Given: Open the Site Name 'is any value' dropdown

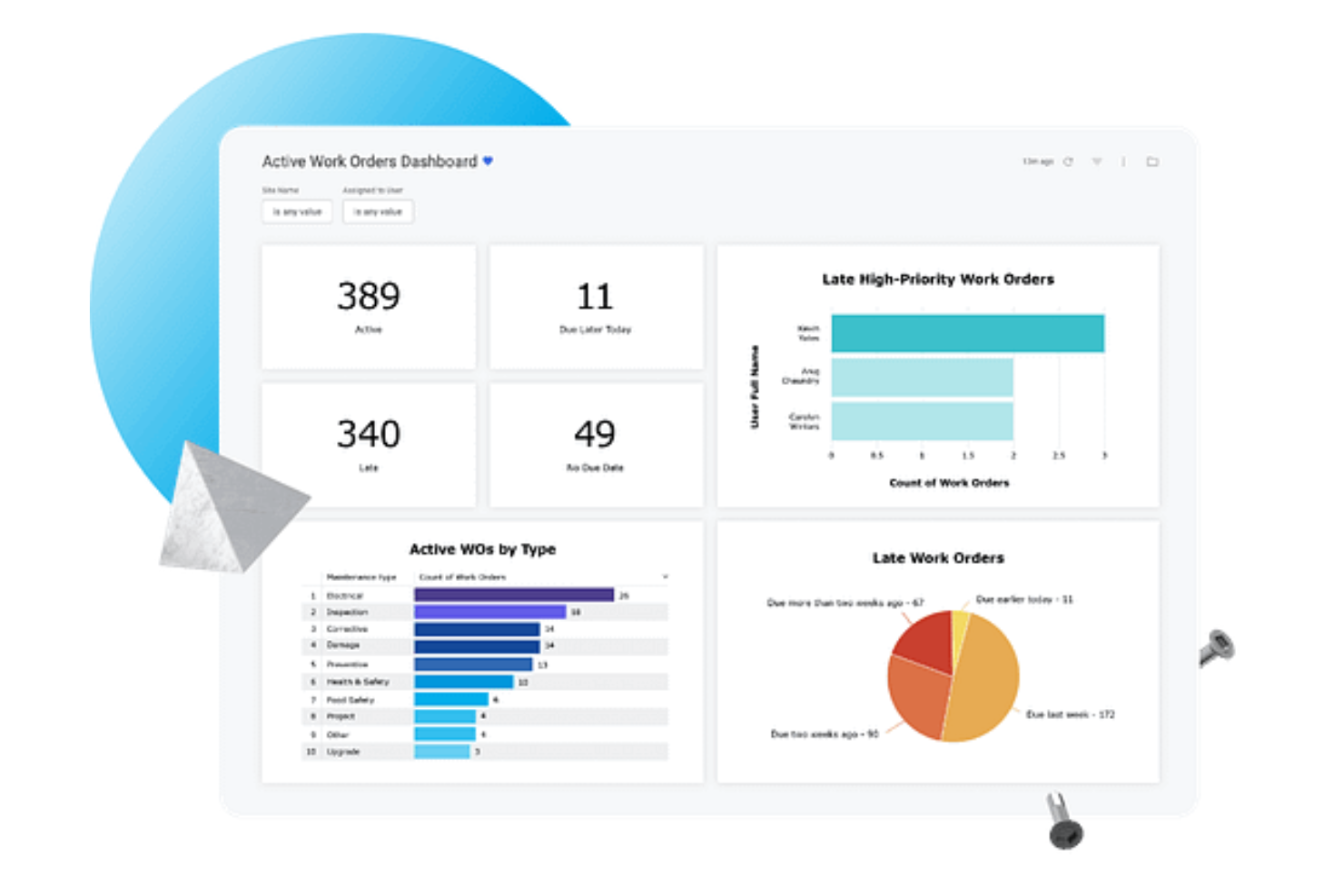Looking at the screenshot, I should point(297,212).
